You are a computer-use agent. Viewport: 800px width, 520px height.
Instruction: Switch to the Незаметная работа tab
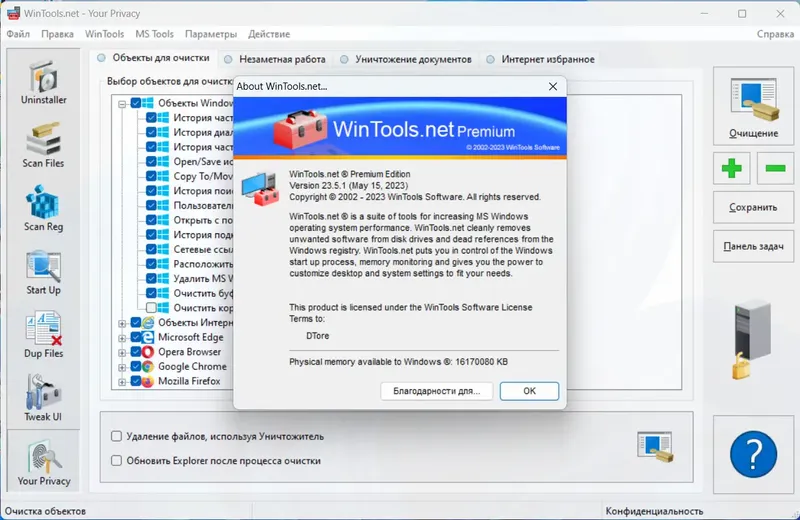click(276, 59)
